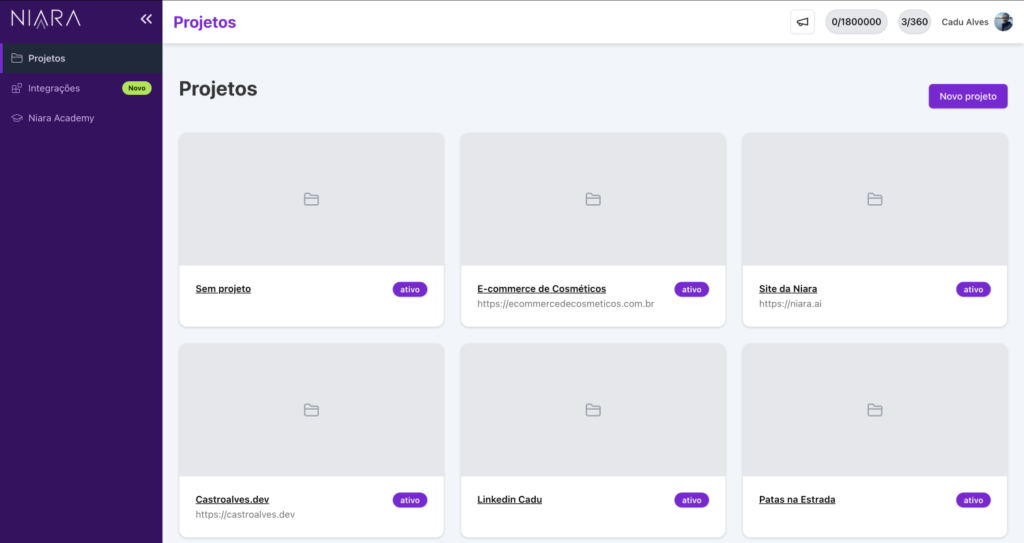Click Cadu Alves profile avatar
This screenshot has width=1024, height=543.
(x=1003, y=22)
